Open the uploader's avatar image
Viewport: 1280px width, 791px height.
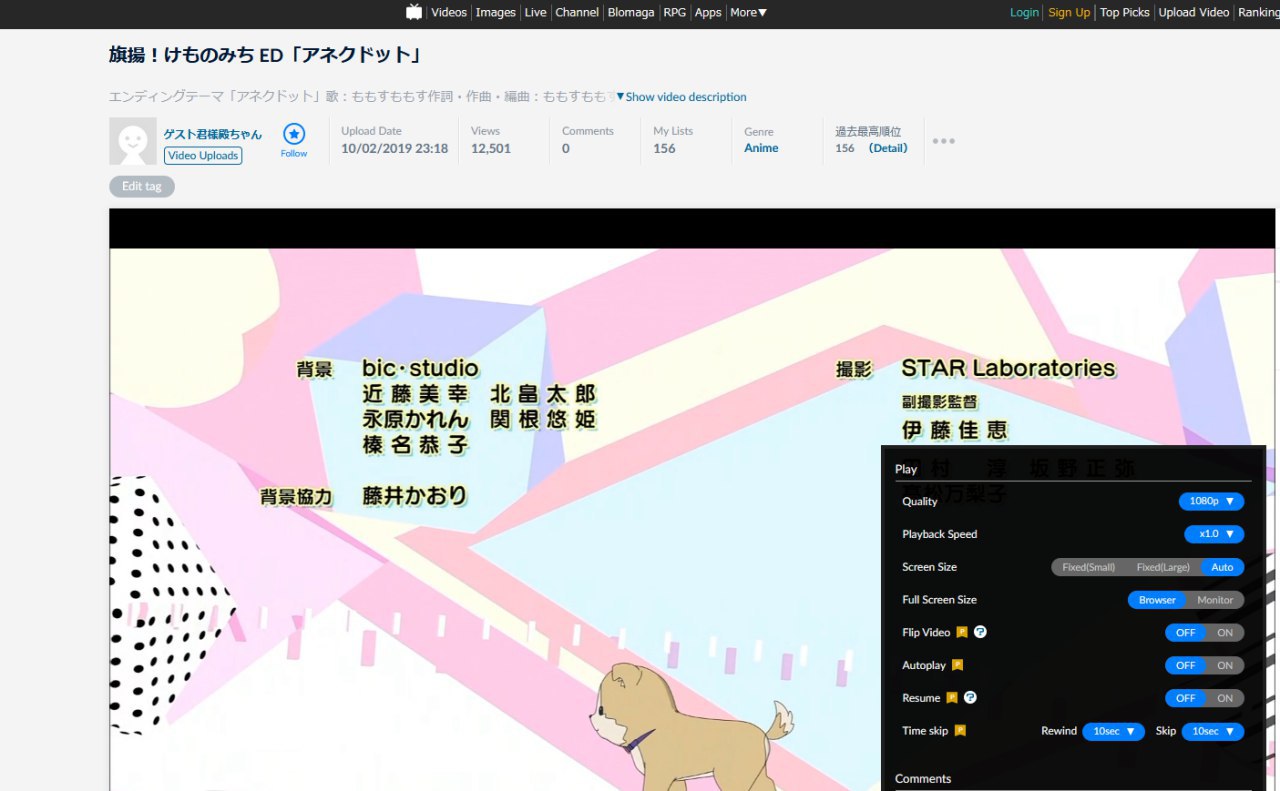(x=133, y=141)
